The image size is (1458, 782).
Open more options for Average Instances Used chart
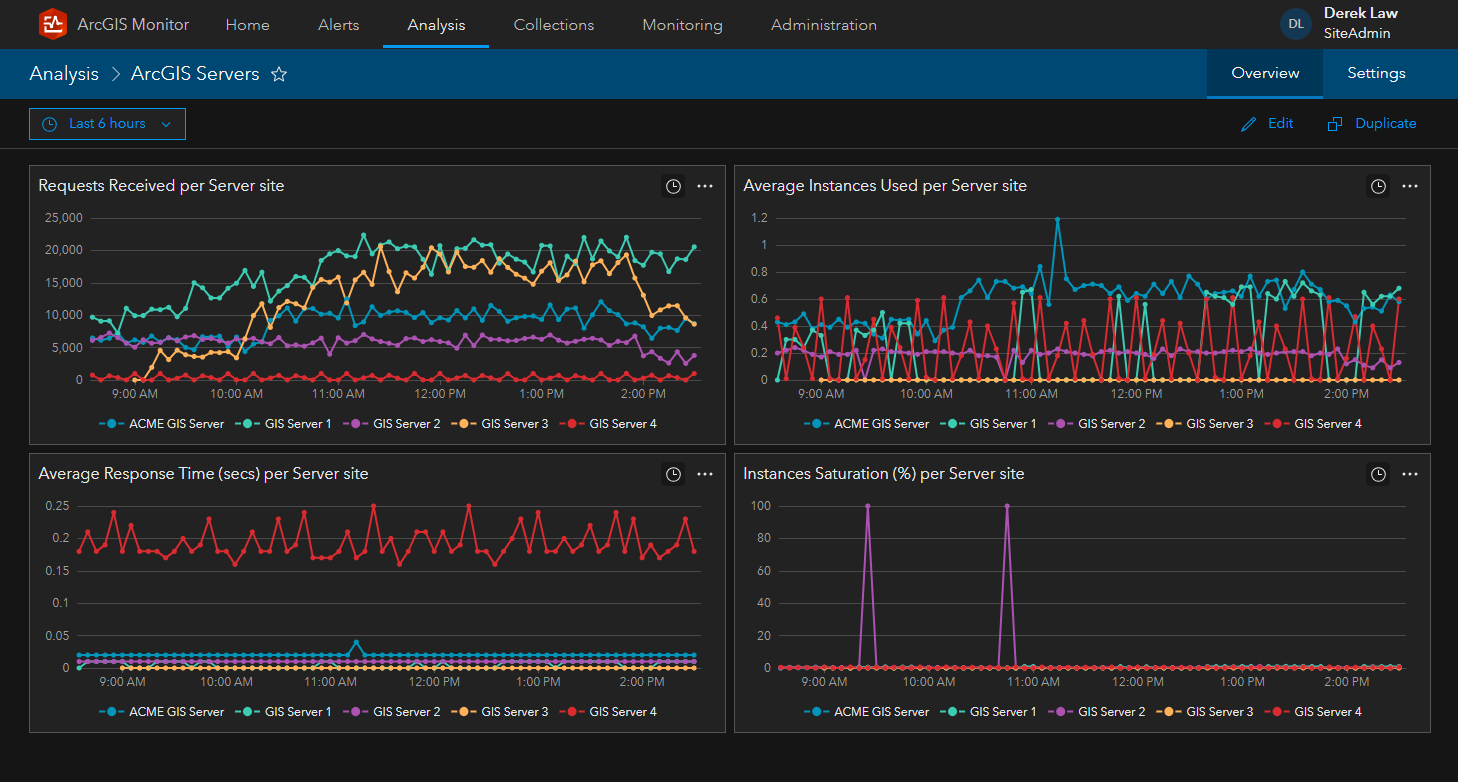1410,186
